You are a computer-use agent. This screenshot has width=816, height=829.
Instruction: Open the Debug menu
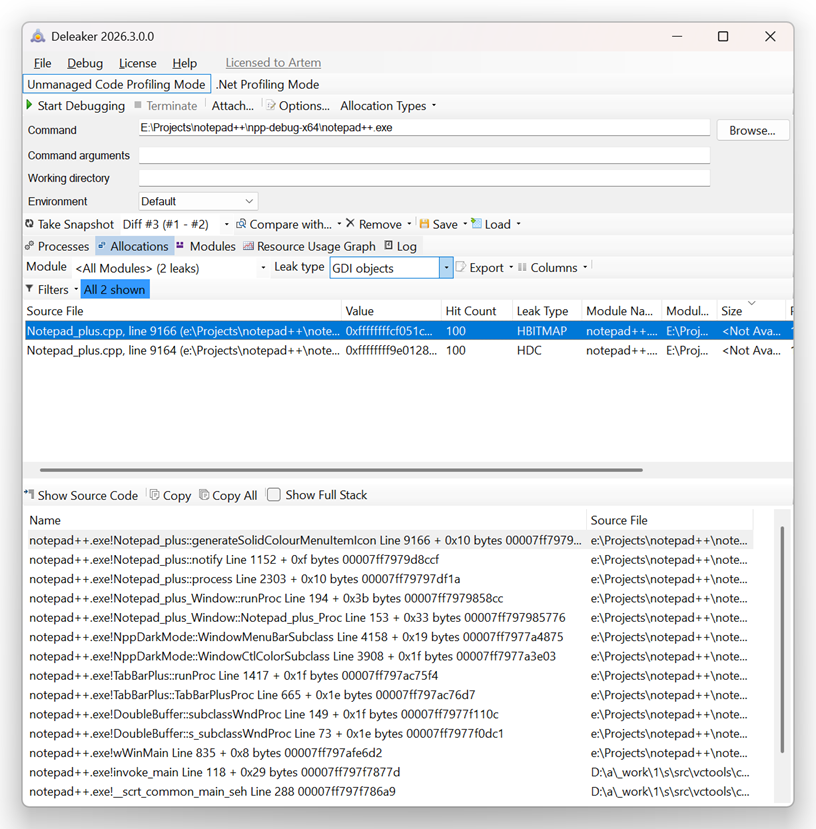coord(85,63)
